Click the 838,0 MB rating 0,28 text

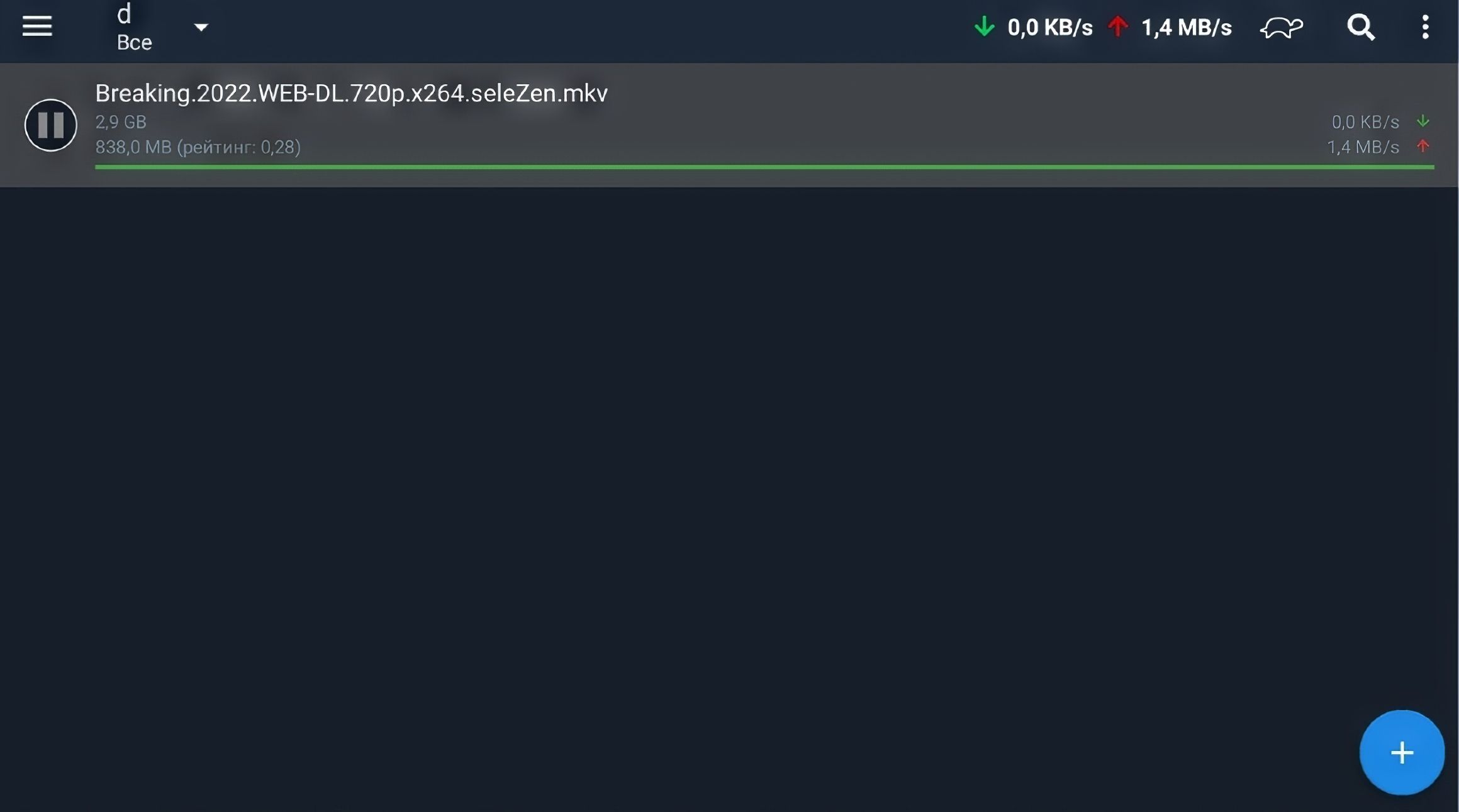coord(198,147)
